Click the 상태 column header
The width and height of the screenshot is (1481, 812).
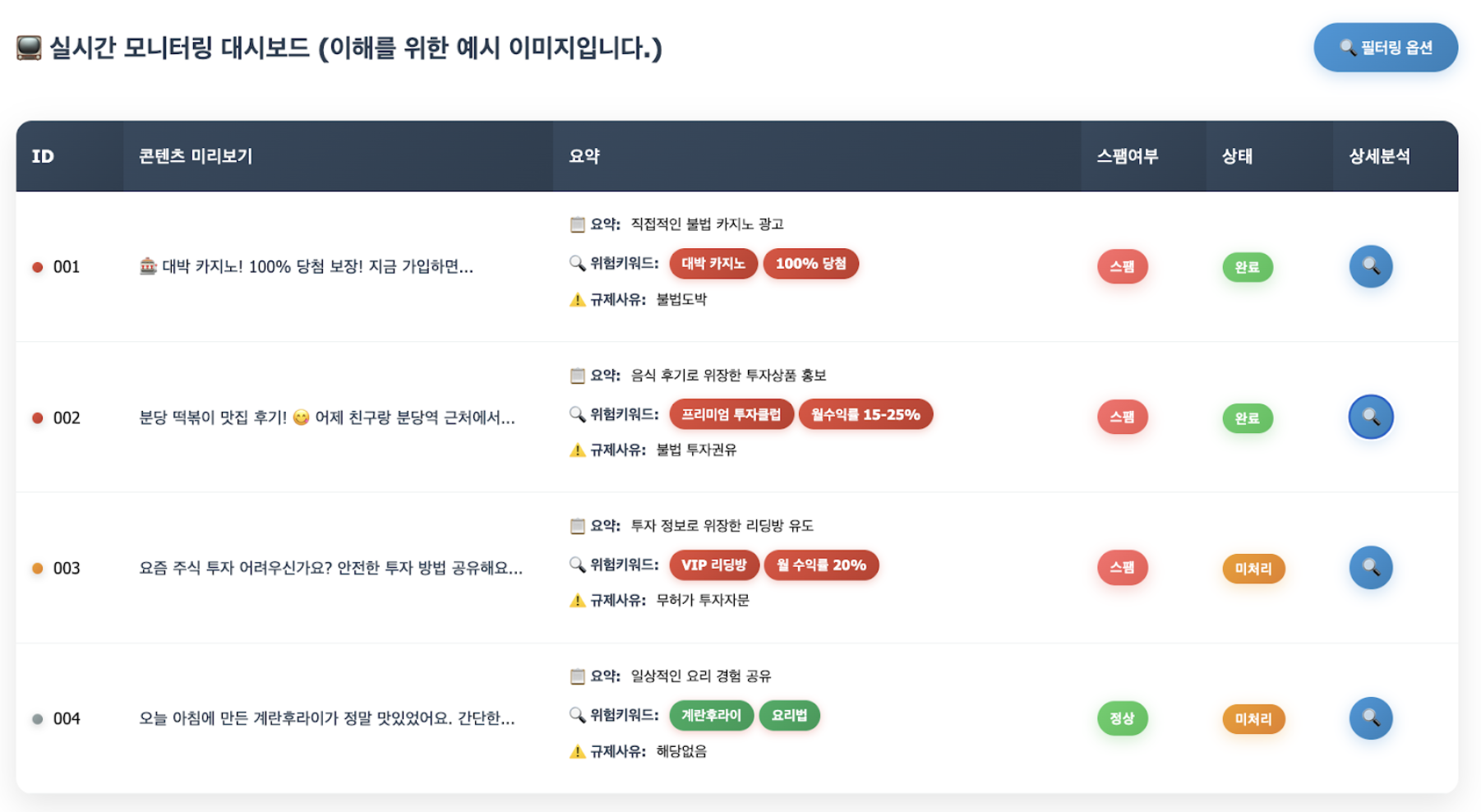click(1237, 156)
